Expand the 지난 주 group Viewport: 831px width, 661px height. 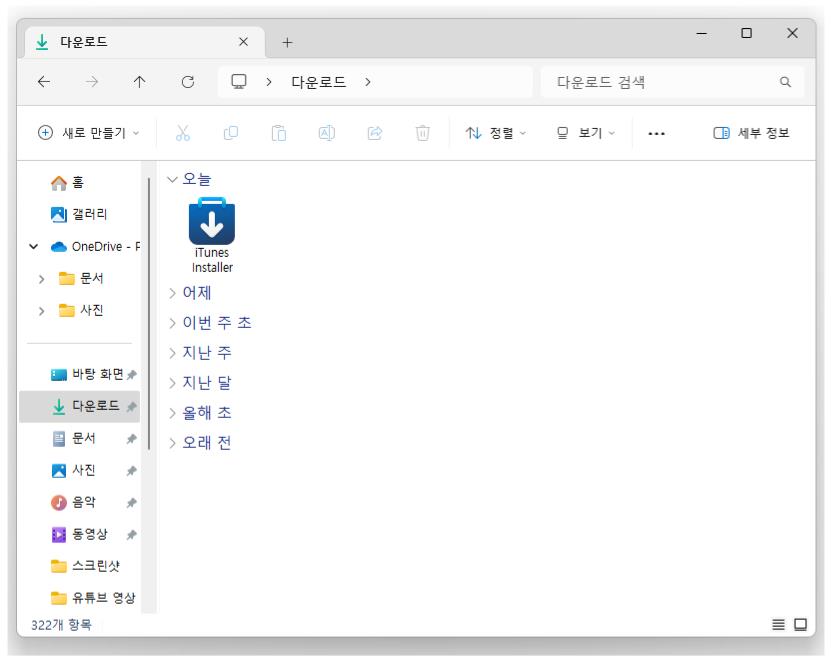172,353
